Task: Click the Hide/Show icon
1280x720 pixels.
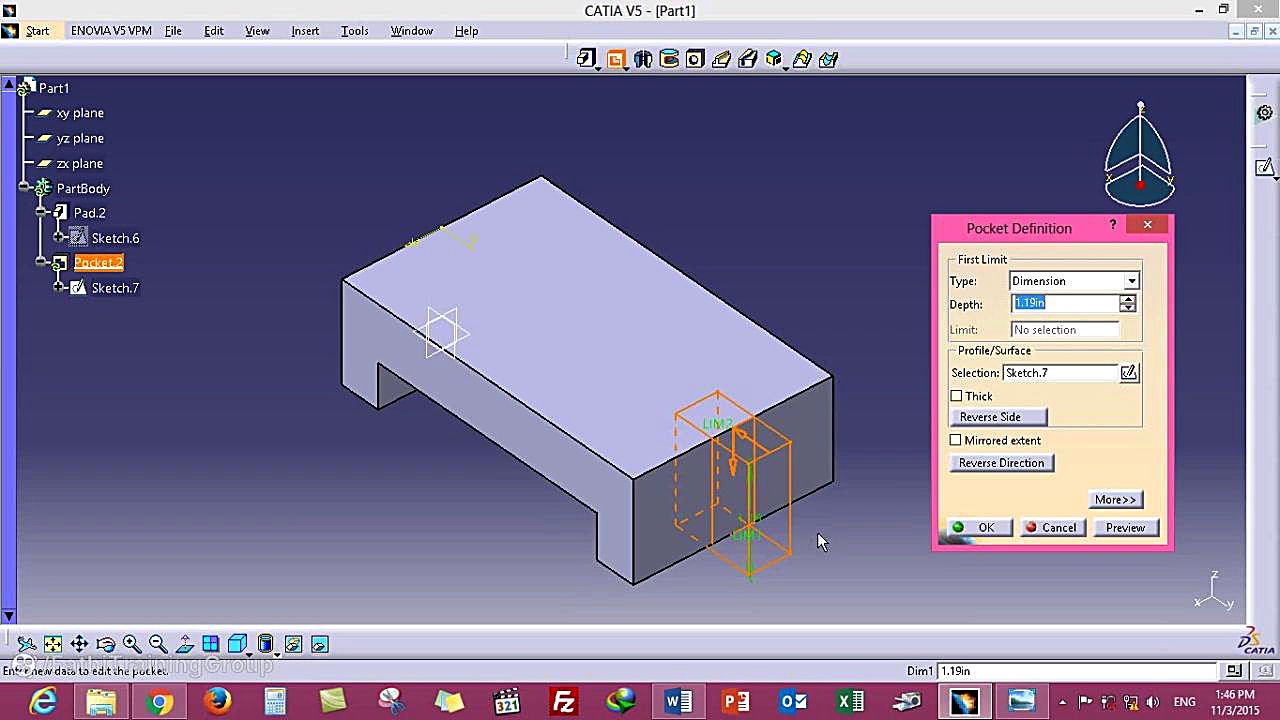Action: click(x=293, y=644)
